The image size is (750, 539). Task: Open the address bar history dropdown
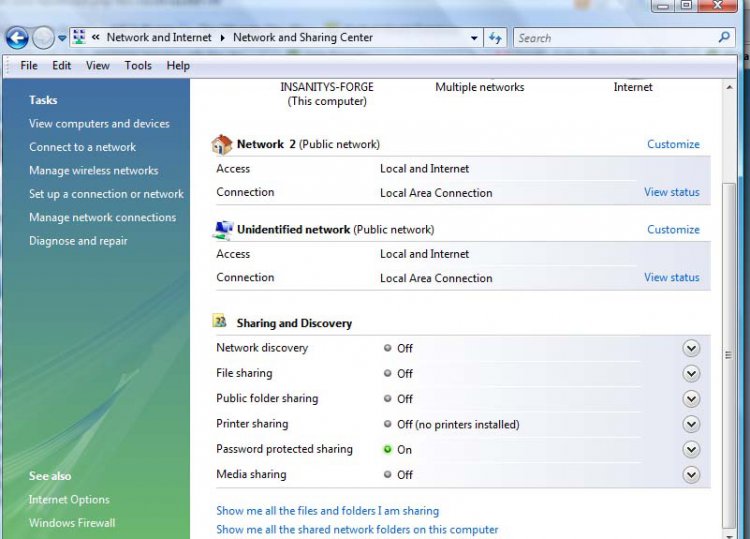click(474, 38)
